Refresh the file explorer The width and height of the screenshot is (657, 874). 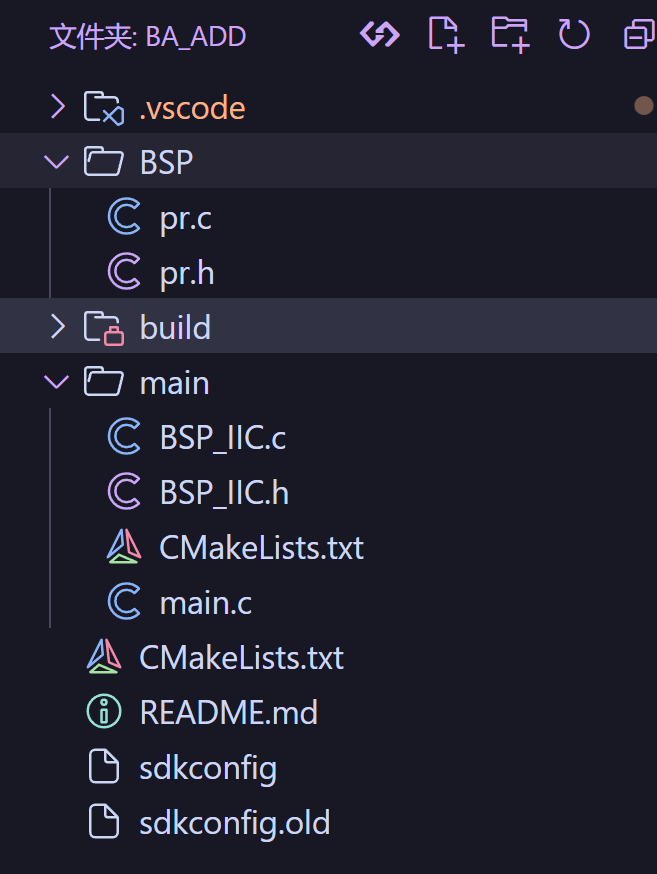[574, 35]
